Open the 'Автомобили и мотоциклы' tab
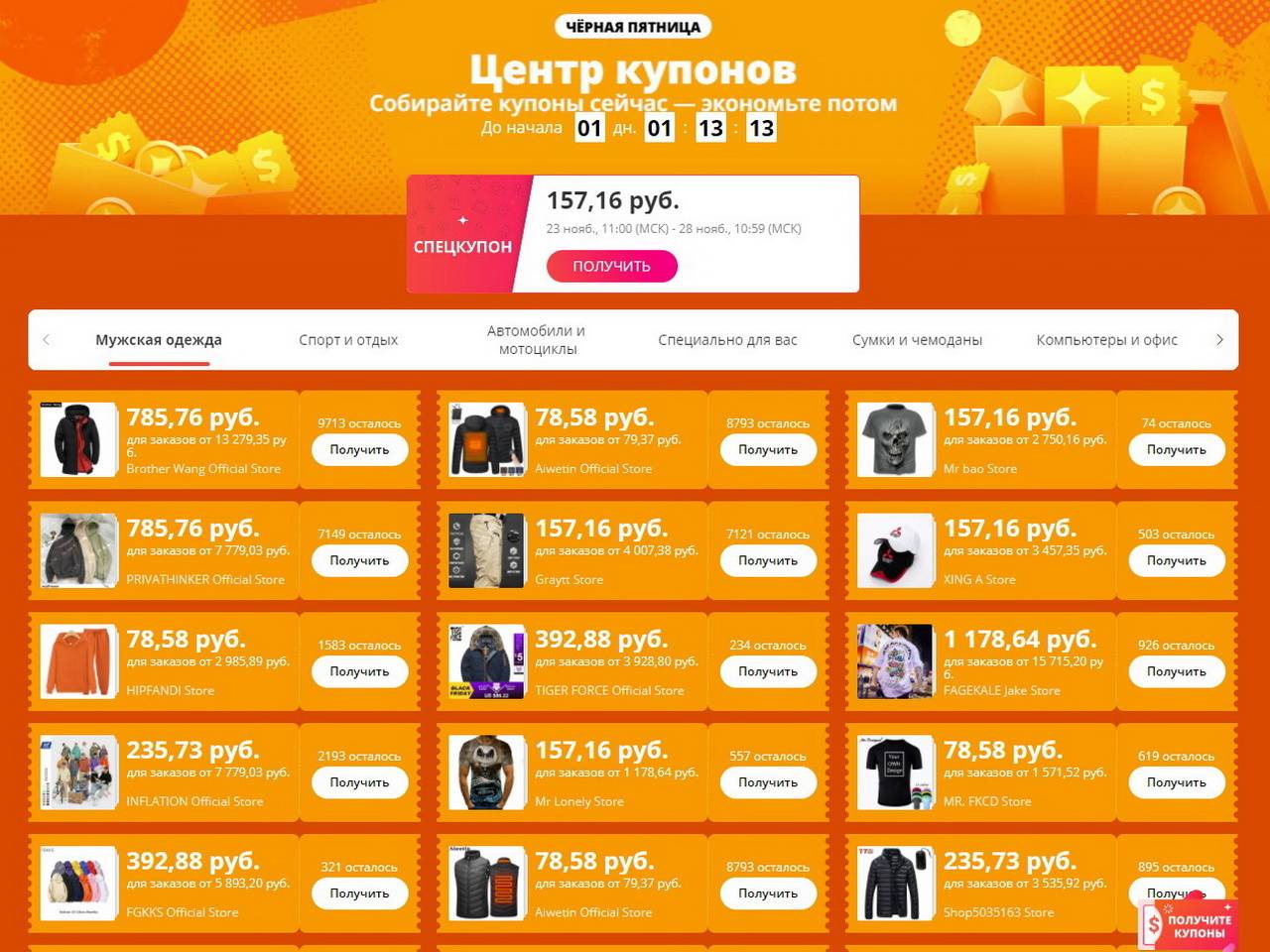The width and height of the screenshot is (1270, 952). click(x=537, y=339)
